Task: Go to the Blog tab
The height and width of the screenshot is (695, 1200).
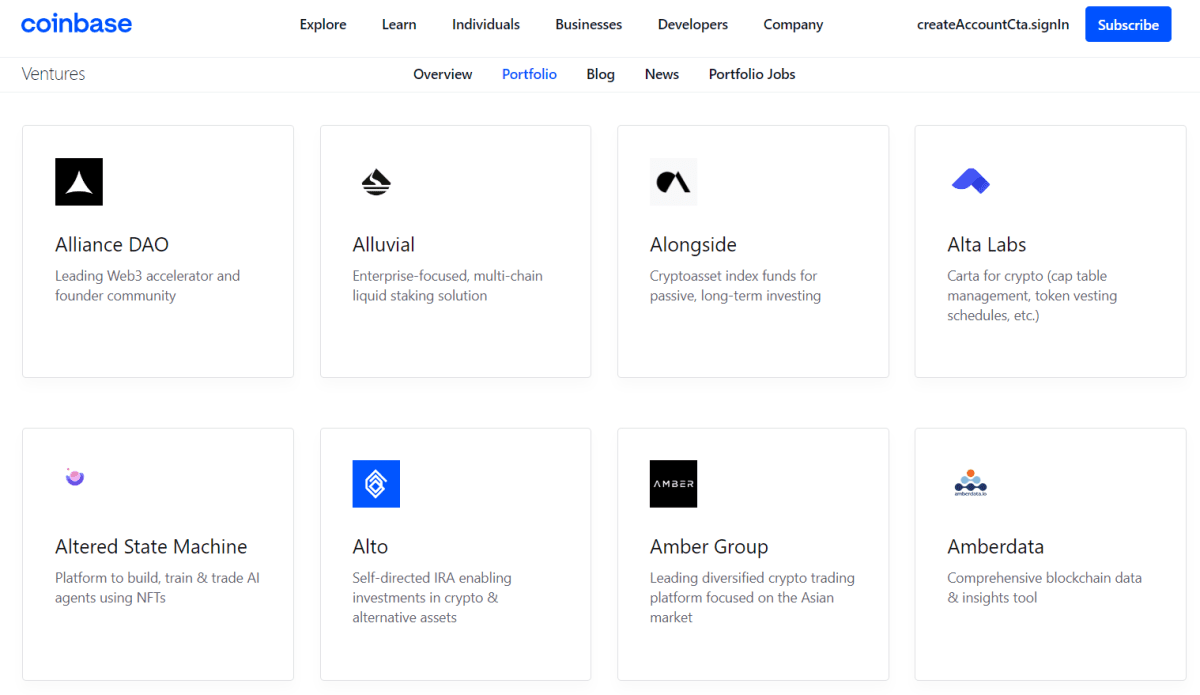Action: click(x=601, y=74)
